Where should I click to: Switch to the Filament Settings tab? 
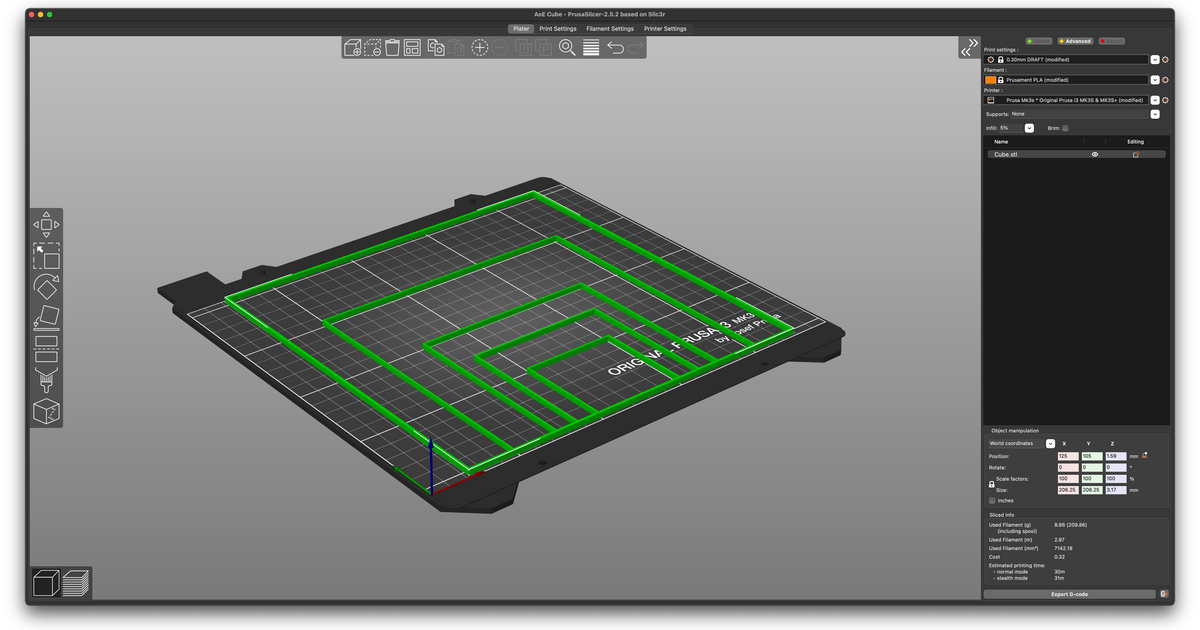610,28
